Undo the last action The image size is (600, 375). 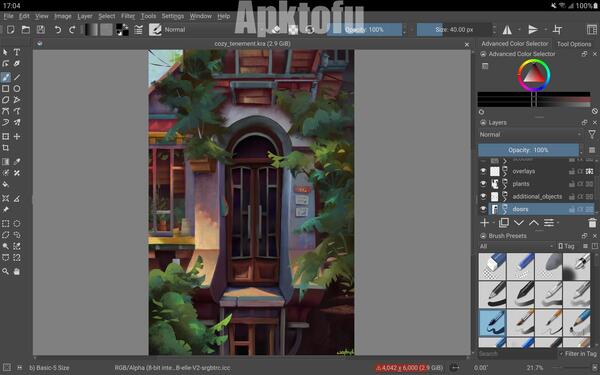[58, 29]
